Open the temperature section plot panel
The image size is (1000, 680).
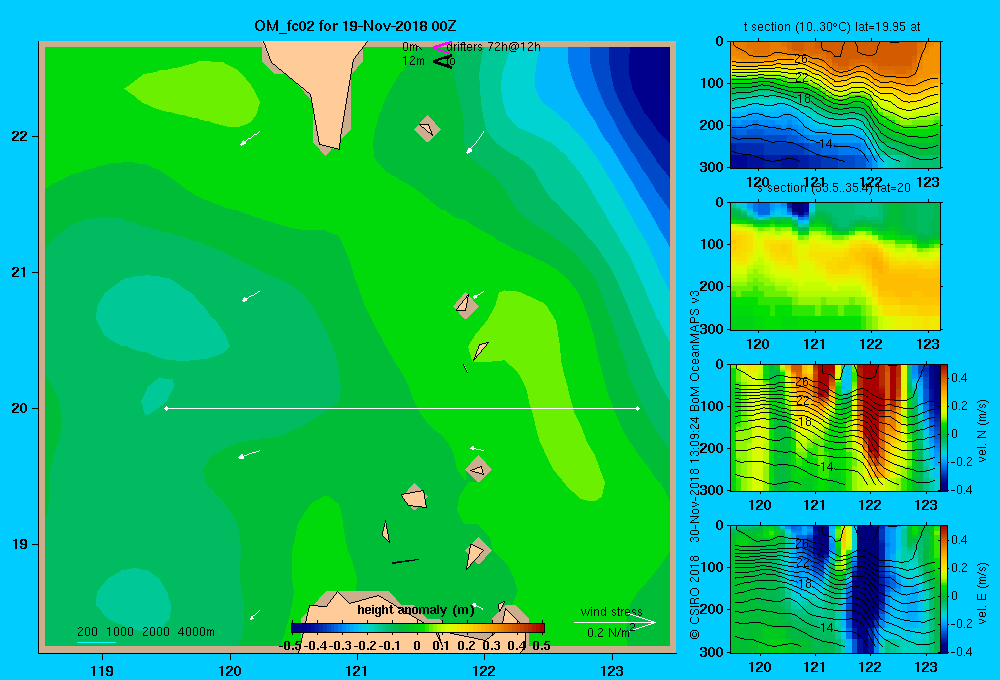[835, 105]
